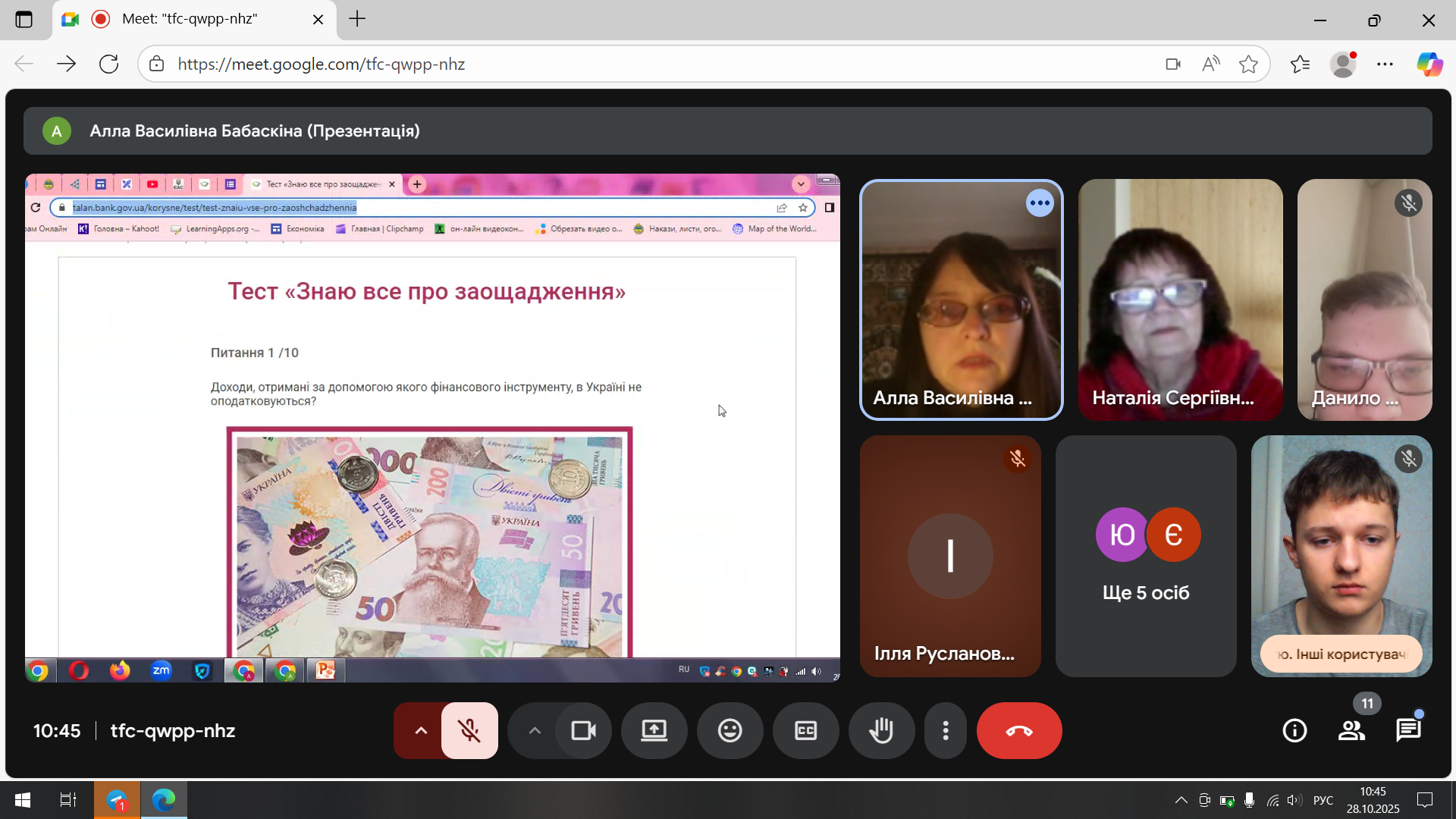
Task: Expand video settings arrow beside camera
Action: (x=535, y=730)
